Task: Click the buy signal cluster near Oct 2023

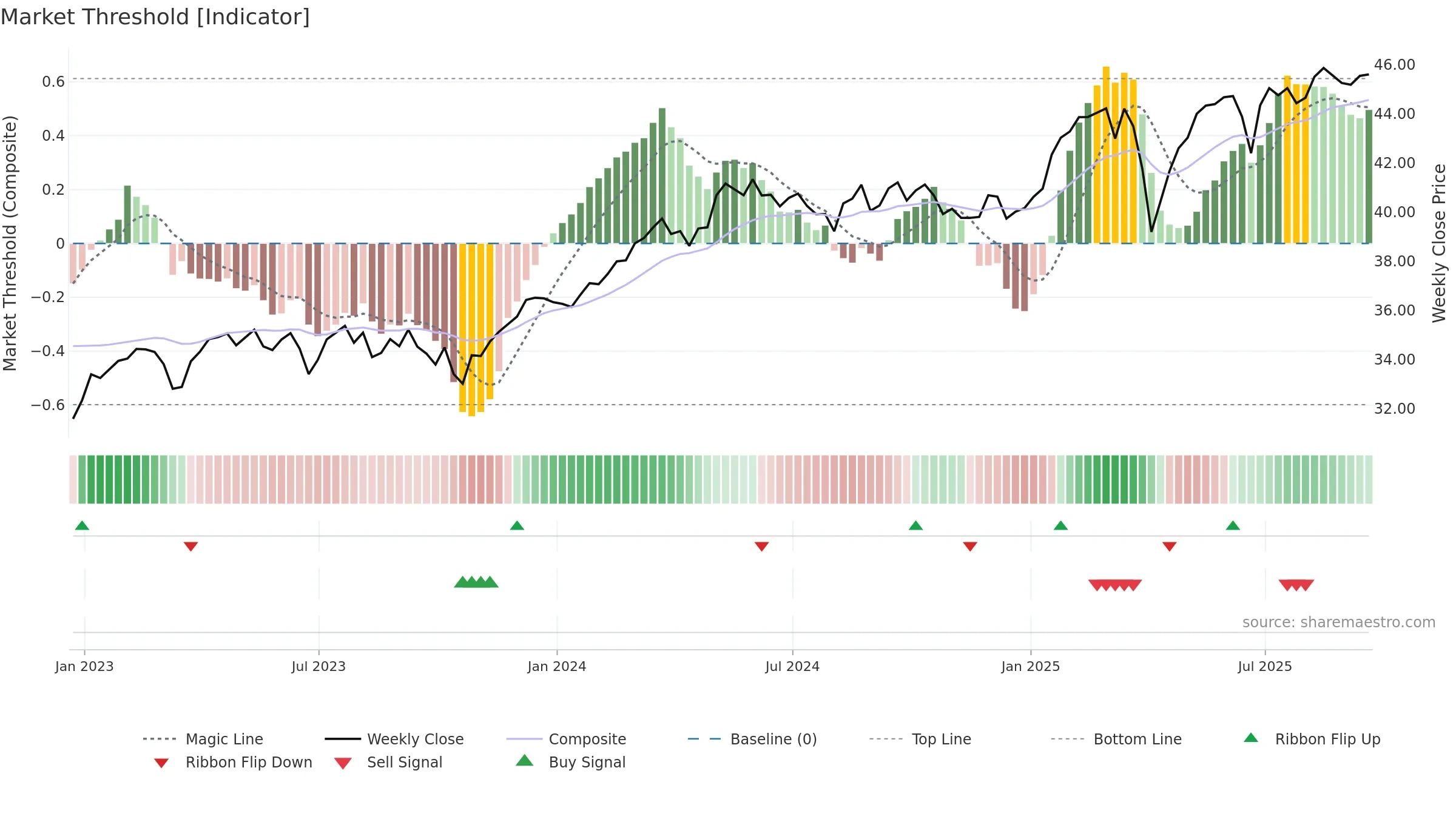Action: pos(476,582)
